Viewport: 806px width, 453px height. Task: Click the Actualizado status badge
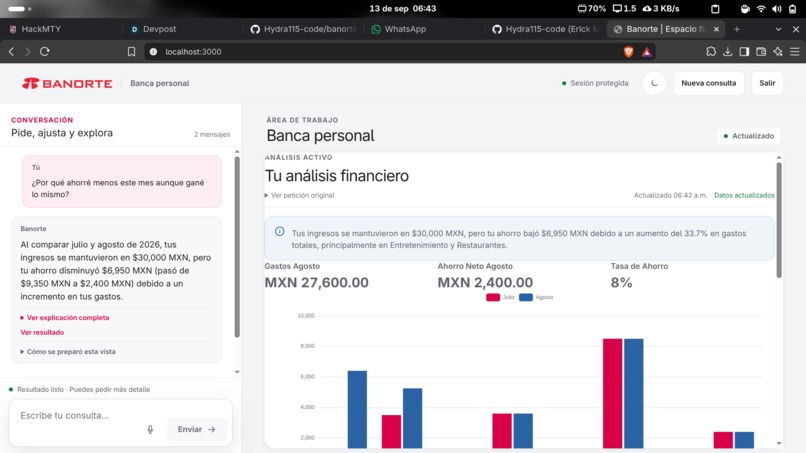point(748,136)
